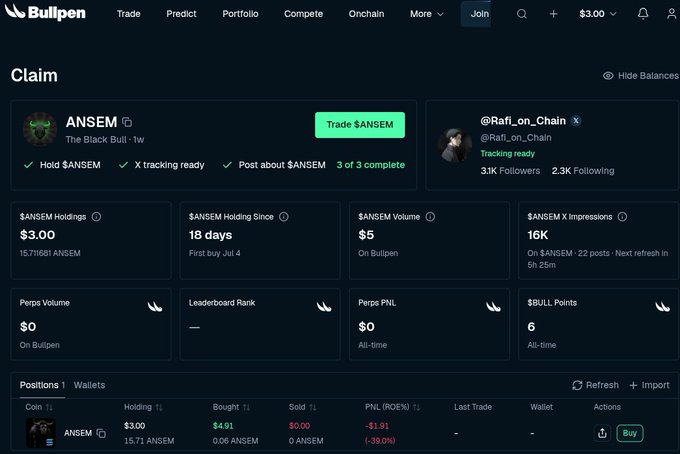Sort by PNL (ROE%) column
The height and width of the screenshot is (454, 680).
(x=392, y=407)
